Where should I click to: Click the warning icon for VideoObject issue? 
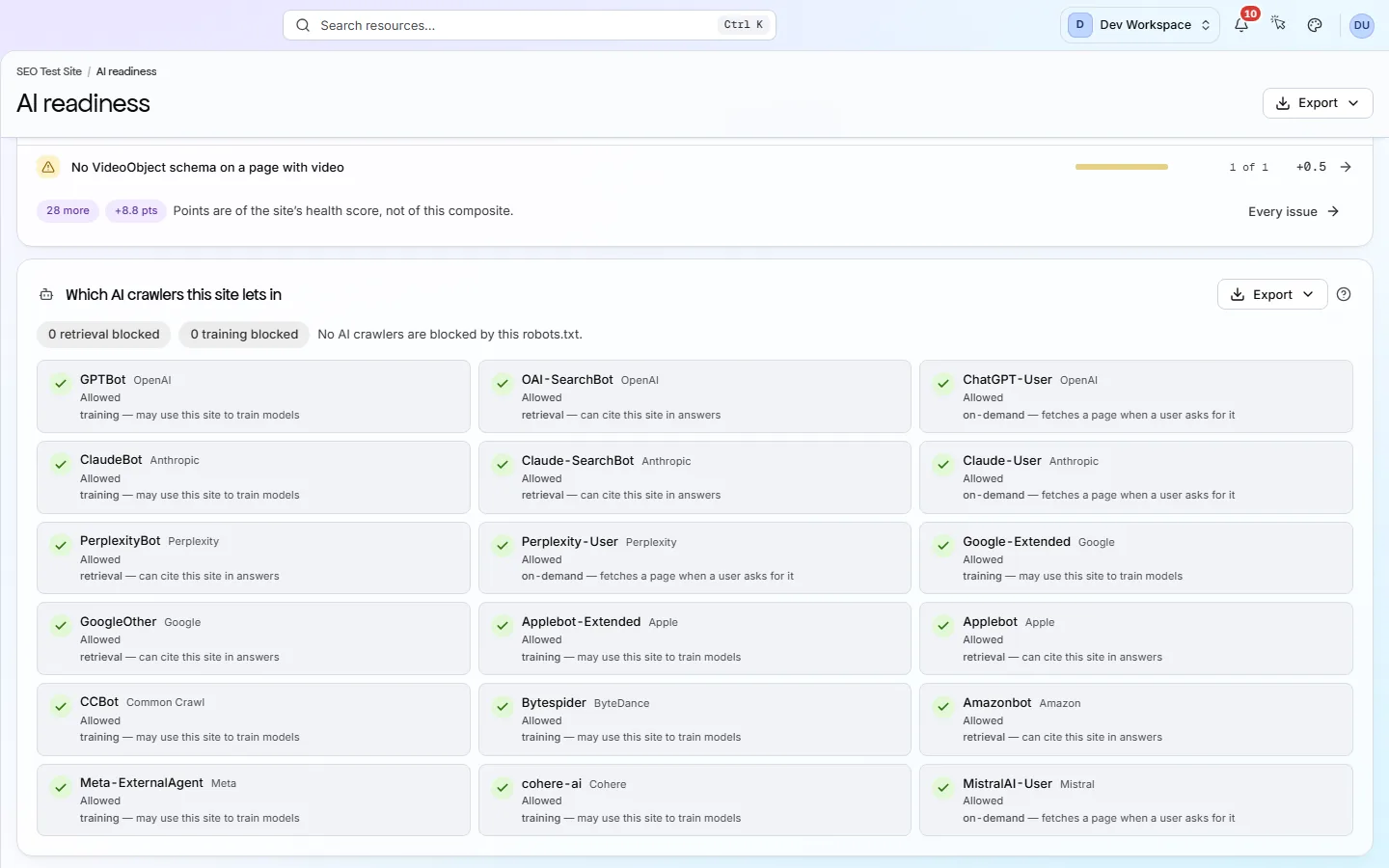(x=48, y=167)
